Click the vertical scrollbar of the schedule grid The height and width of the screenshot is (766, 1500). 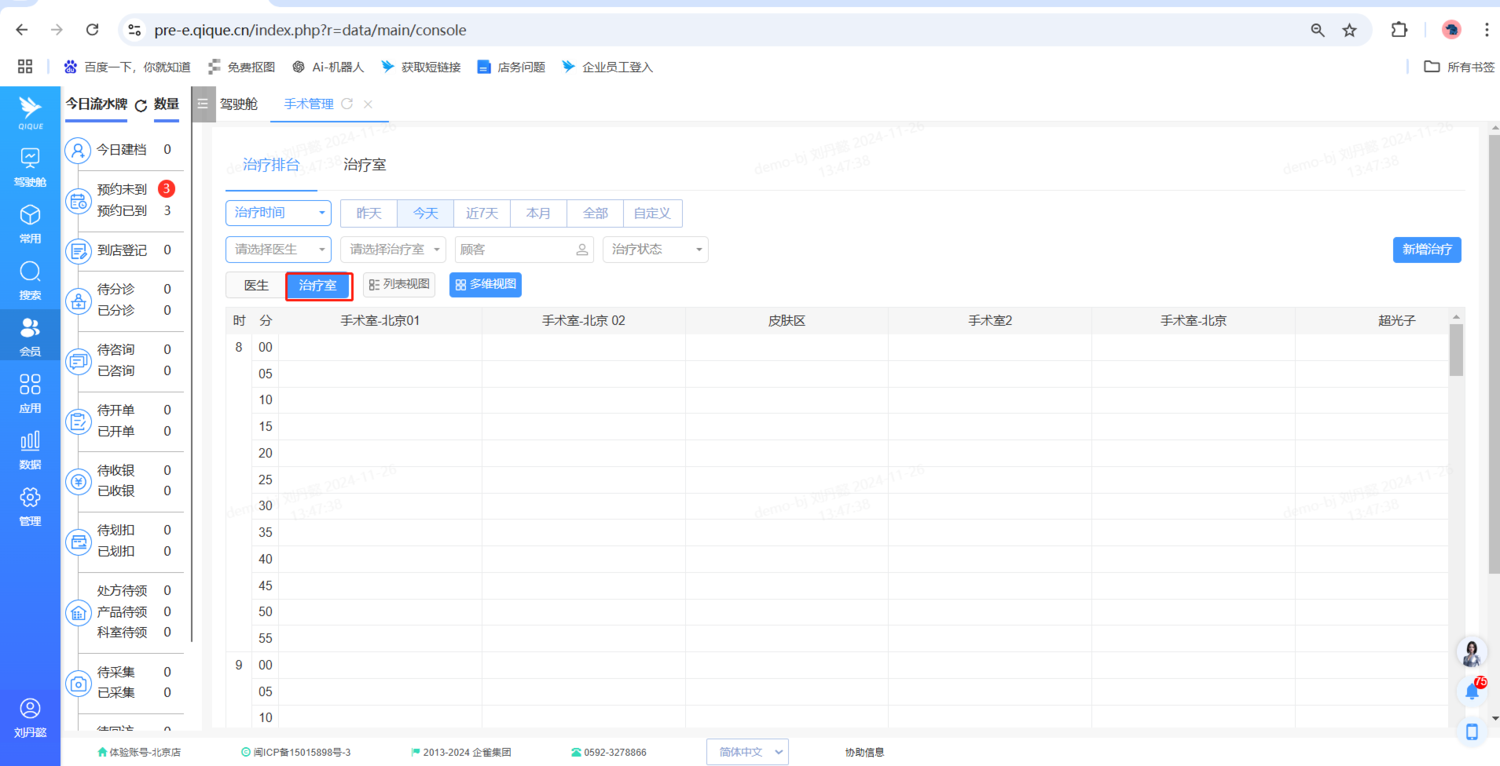[x=1456, y=350]
